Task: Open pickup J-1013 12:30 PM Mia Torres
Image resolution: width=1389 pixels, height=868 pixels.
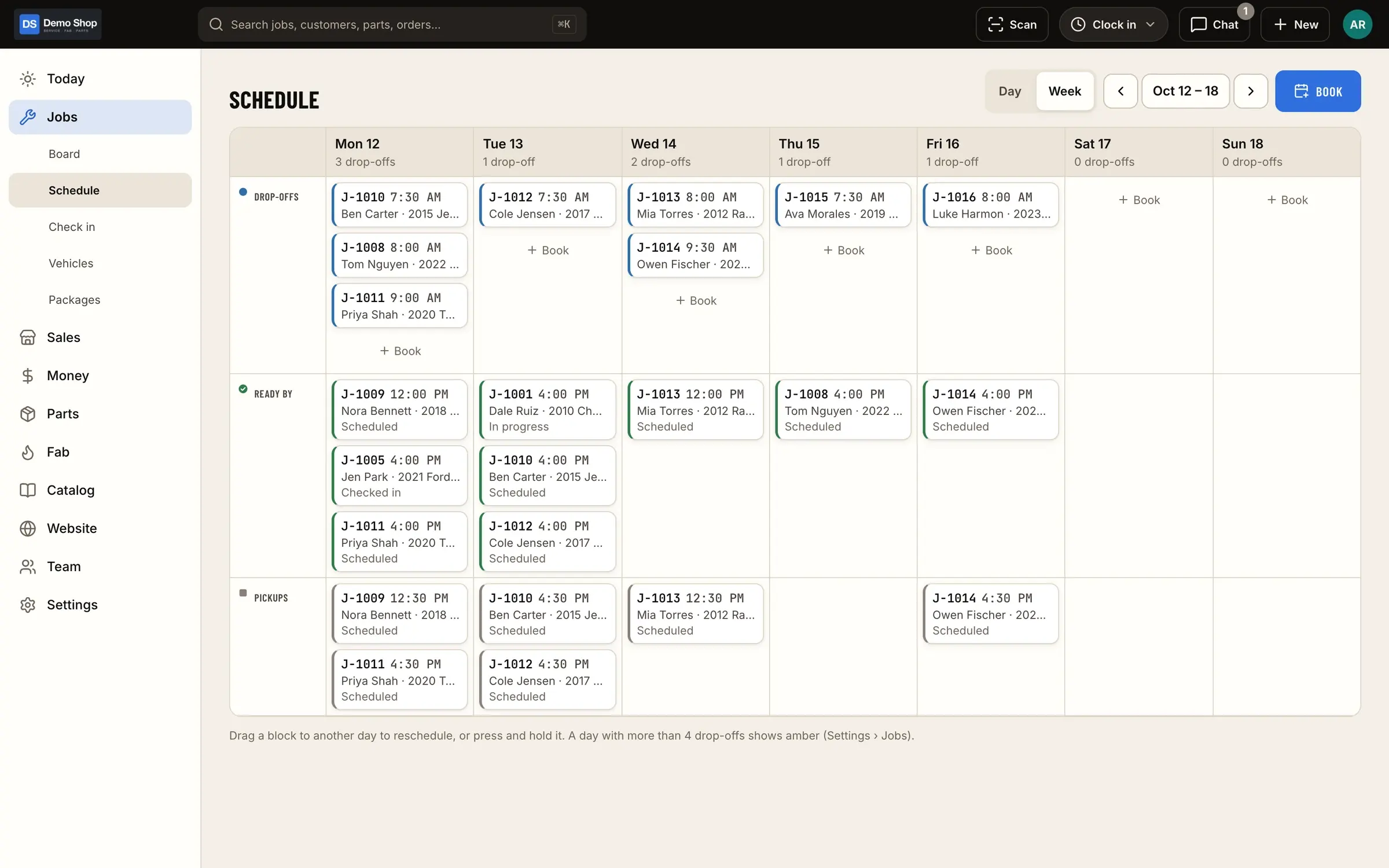Action: [695, 613]
